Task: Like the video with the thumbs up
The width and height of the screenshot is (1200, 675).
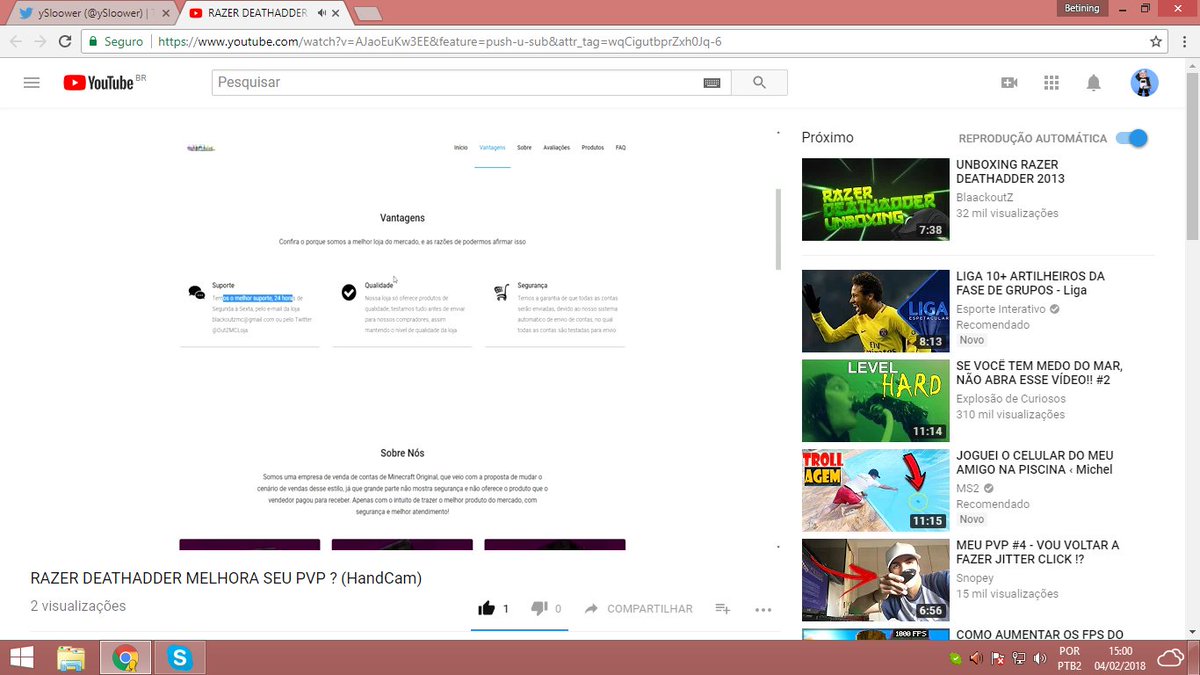Action: [x=487, y=607]
